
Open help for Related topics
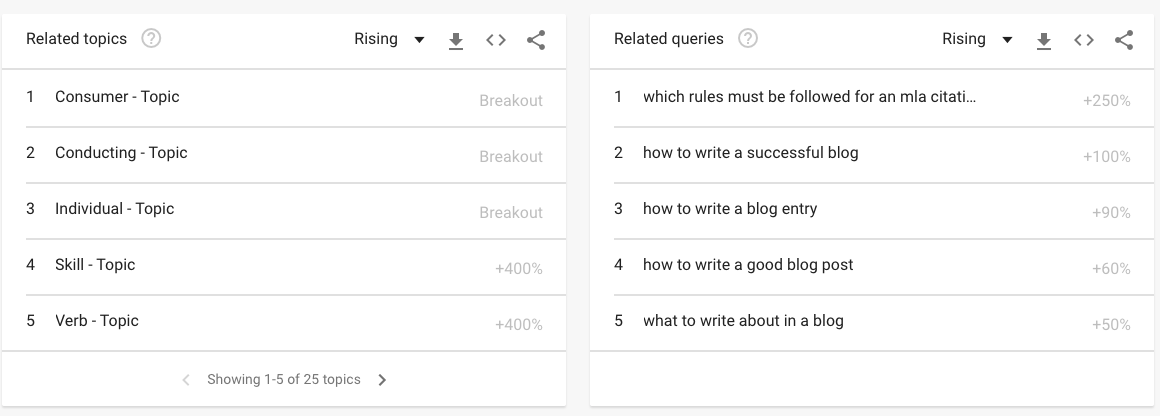[x=151, y=39]
